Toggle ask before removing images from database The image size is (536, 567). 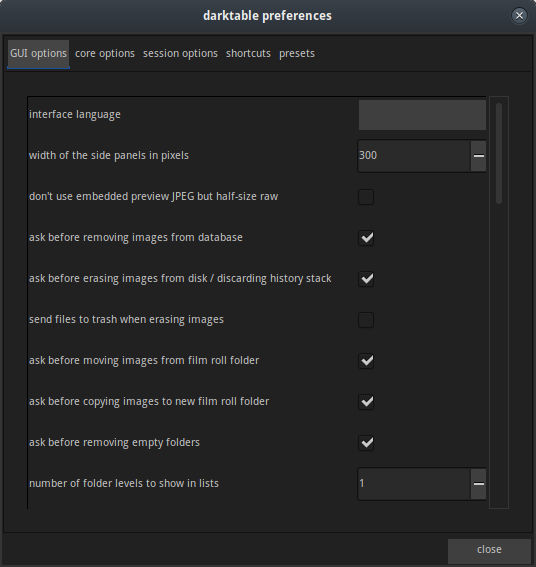pyautogui.click(x=366, y=238)
